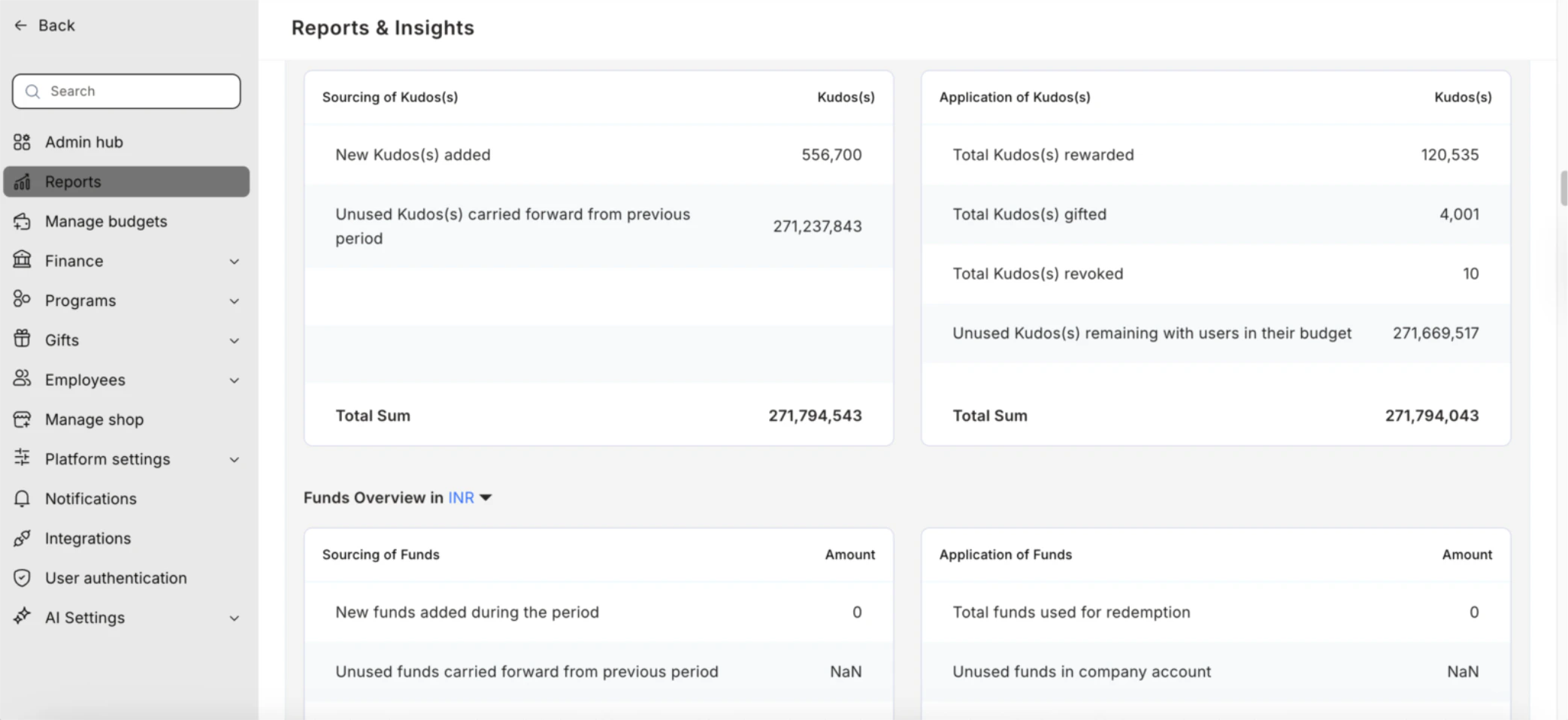Go Back using the Back link
The width and height of the screenshot is (1568, 720).
point(44,26)
